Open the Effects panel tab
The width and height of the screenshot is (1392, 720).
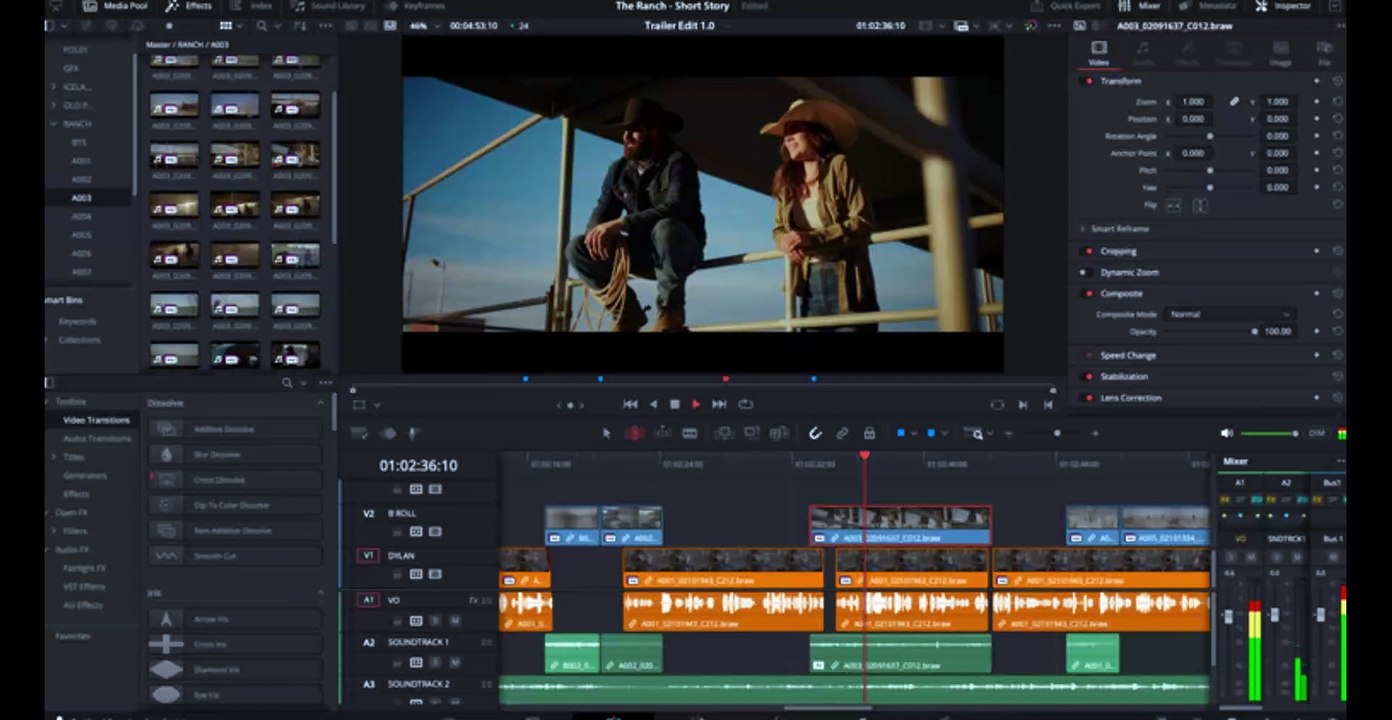point(189,6)
